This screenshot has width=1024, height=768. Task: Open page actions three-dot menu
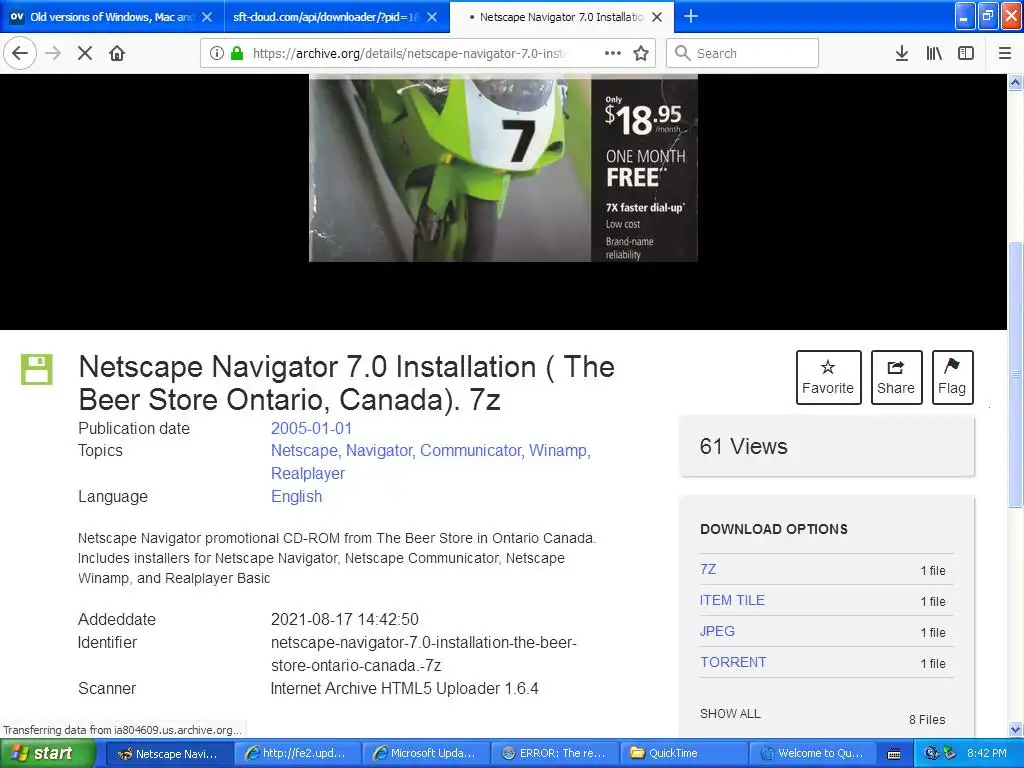click(x=613, y=53)
